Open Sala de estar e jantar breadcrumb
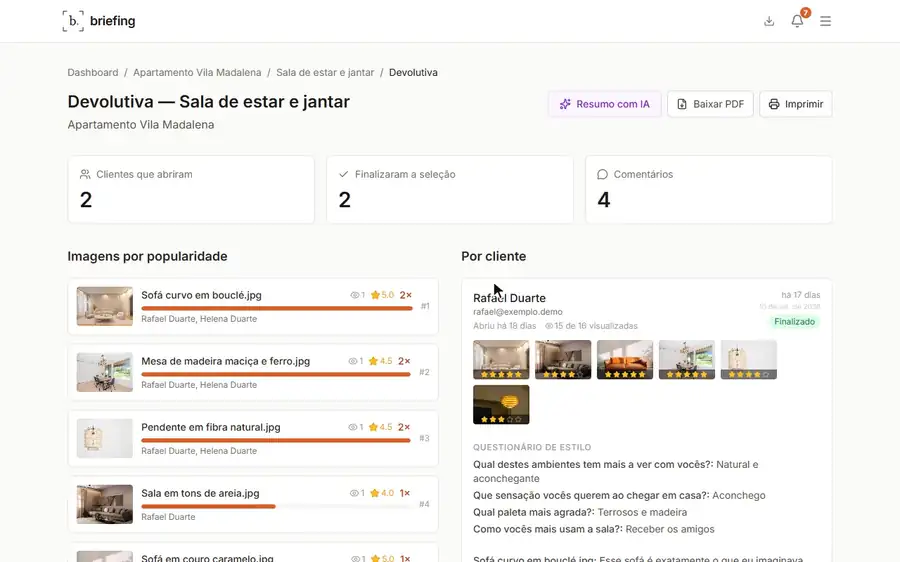 tap(325, 72)
